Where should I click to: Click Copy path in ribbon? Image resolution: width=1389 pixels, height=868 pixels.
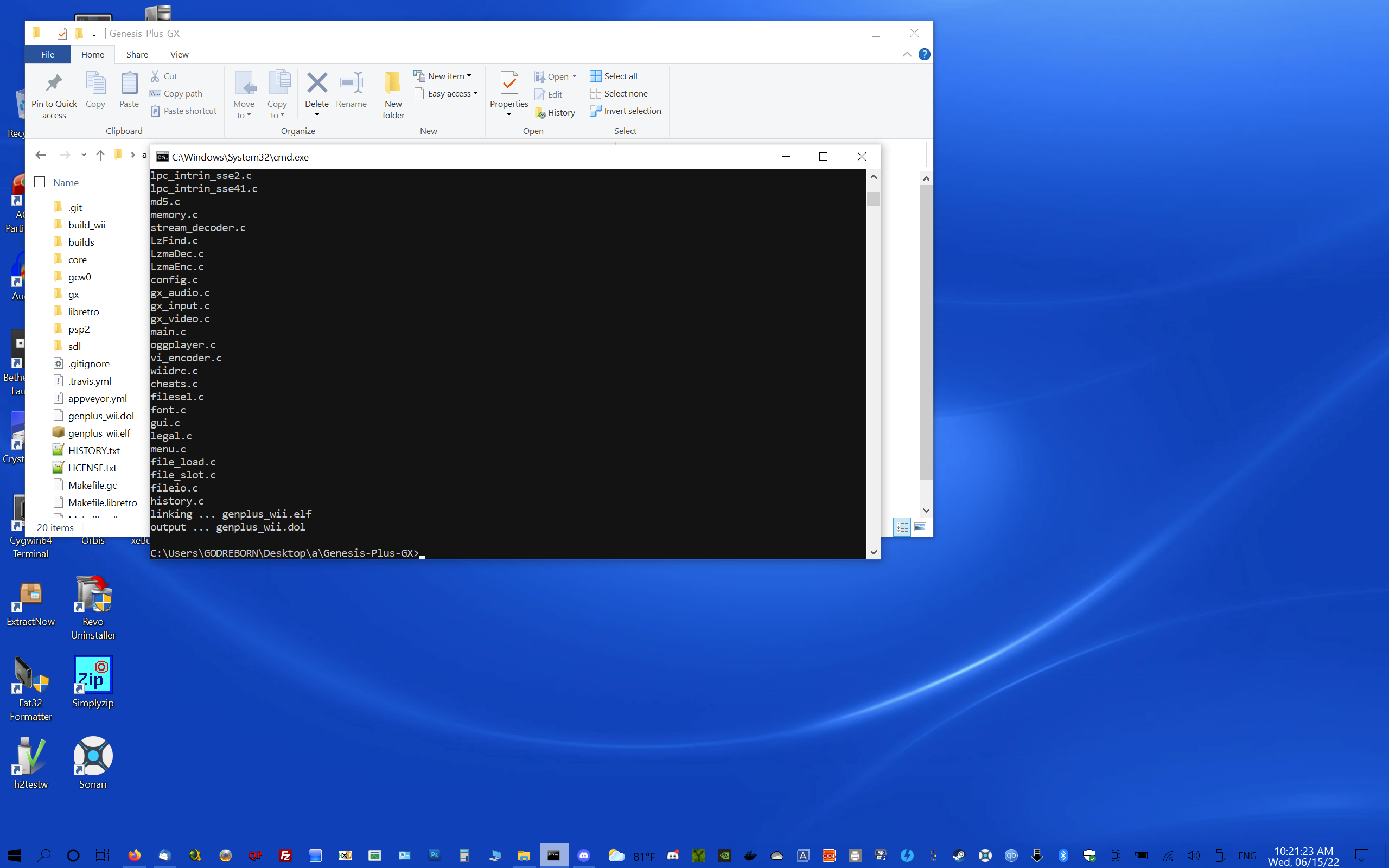(176, 93)
